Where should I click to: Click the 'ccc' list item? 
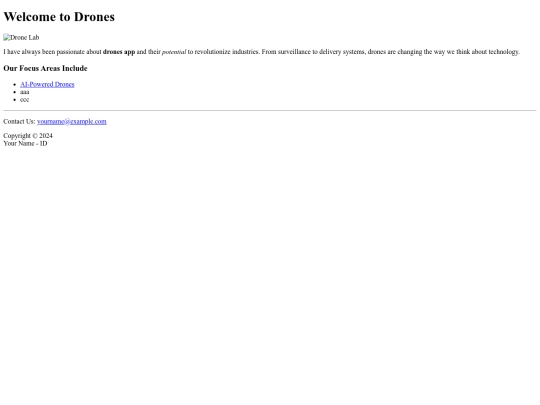(x=24, y=100)
